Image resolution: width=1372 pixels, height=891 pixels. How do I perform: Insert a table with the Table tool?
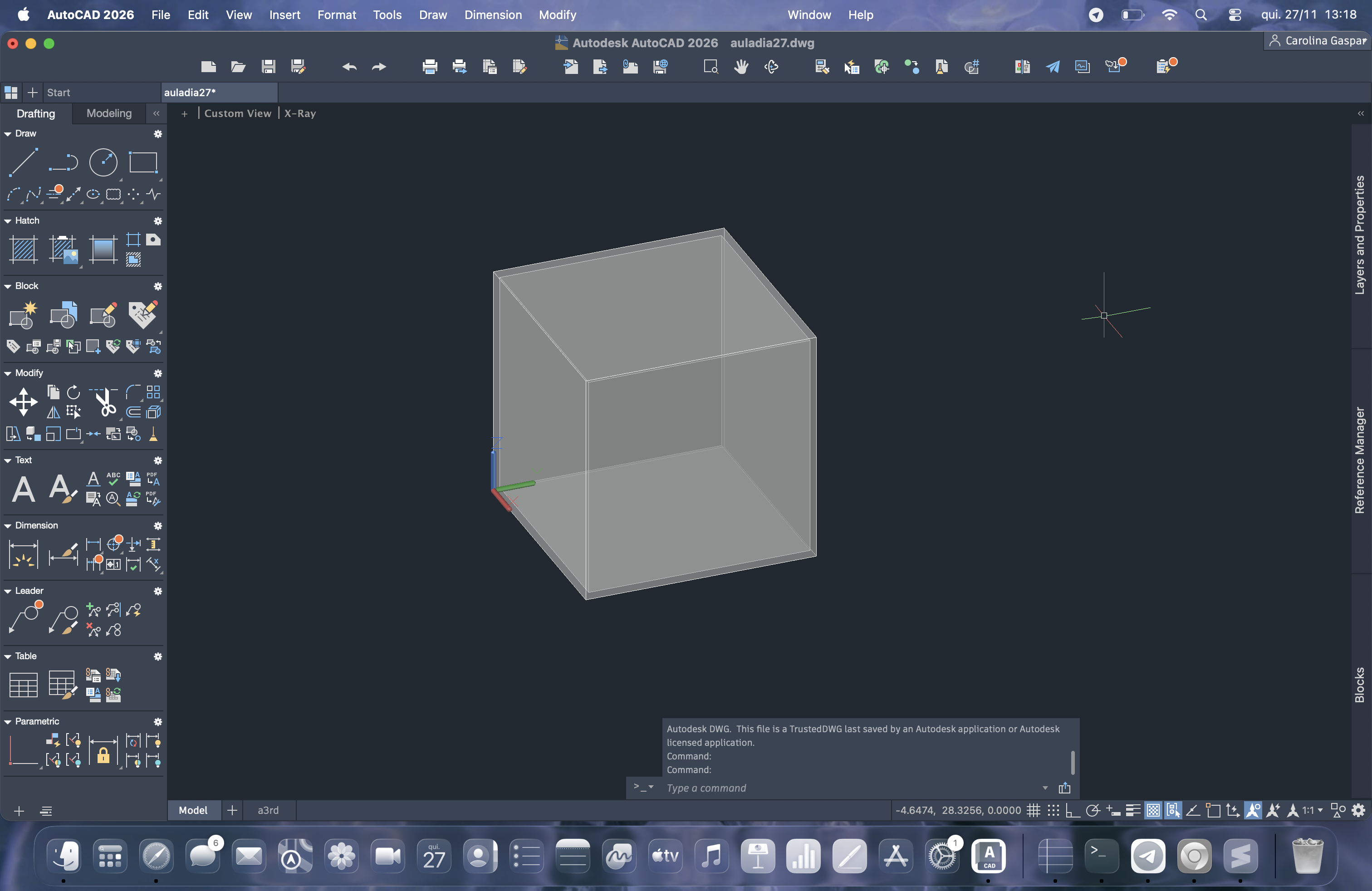coord(24,685)
